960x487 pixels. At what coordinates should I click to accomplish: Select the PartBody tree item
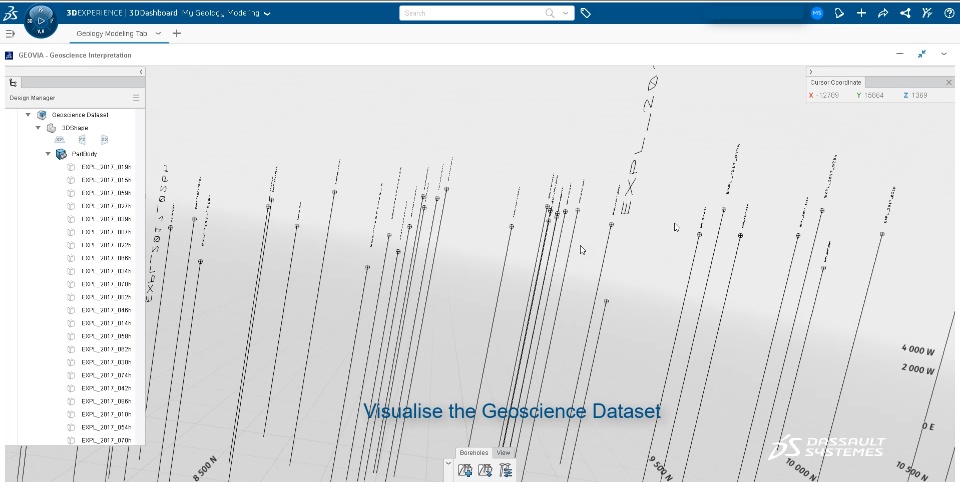coord(84,154)
